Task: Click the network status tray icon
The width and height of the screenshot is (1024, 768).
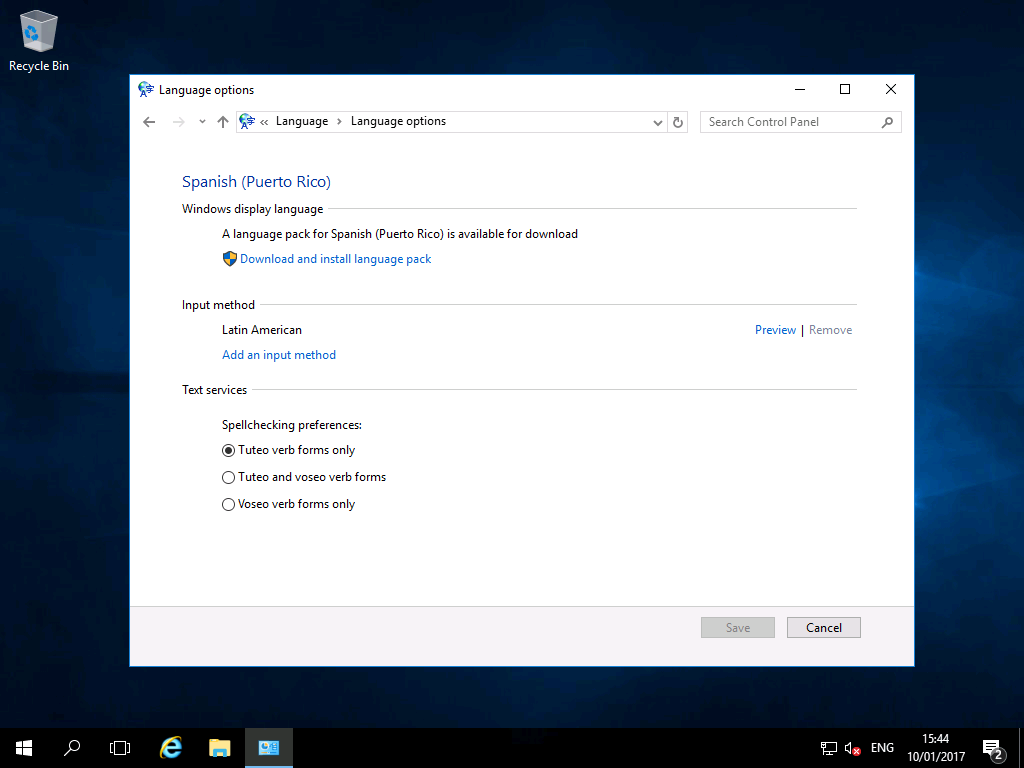Action: tap(829, 748)
